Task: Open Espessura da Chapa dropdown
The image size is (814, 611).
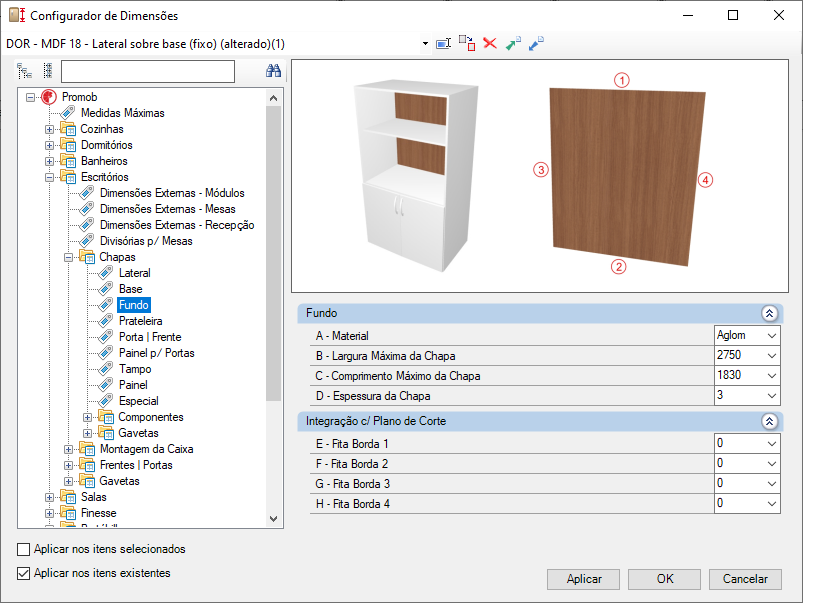Action: 771,396
